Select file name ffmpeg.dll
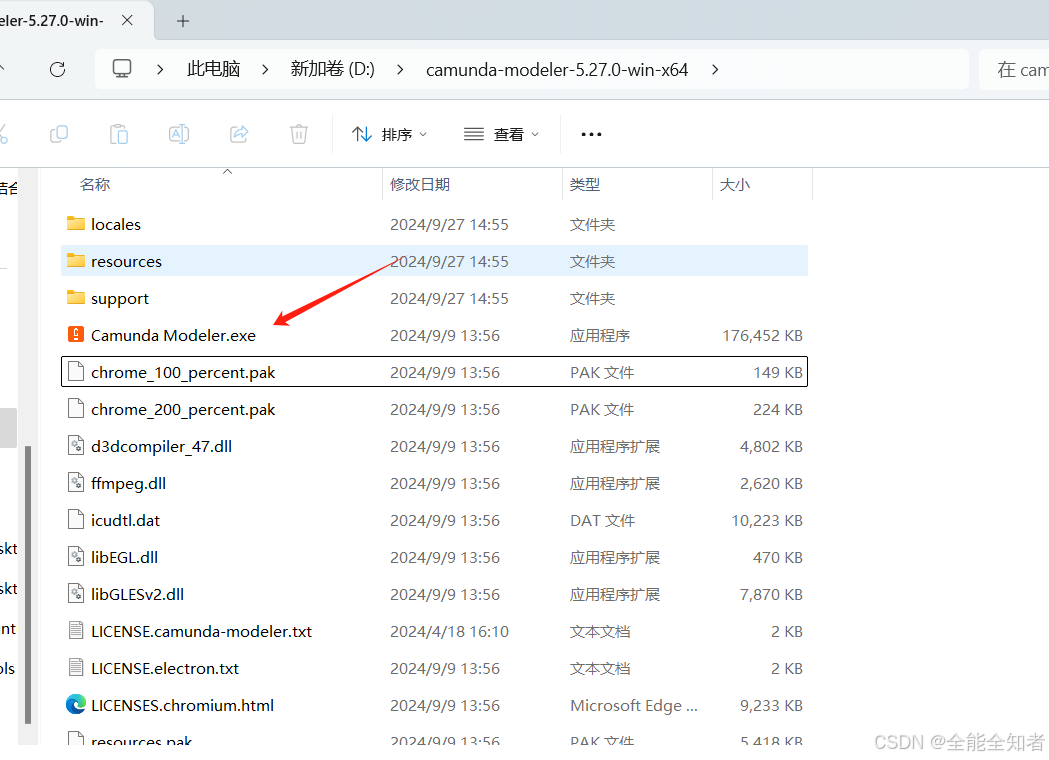The image size is (1049, 760). coord(128,484)
